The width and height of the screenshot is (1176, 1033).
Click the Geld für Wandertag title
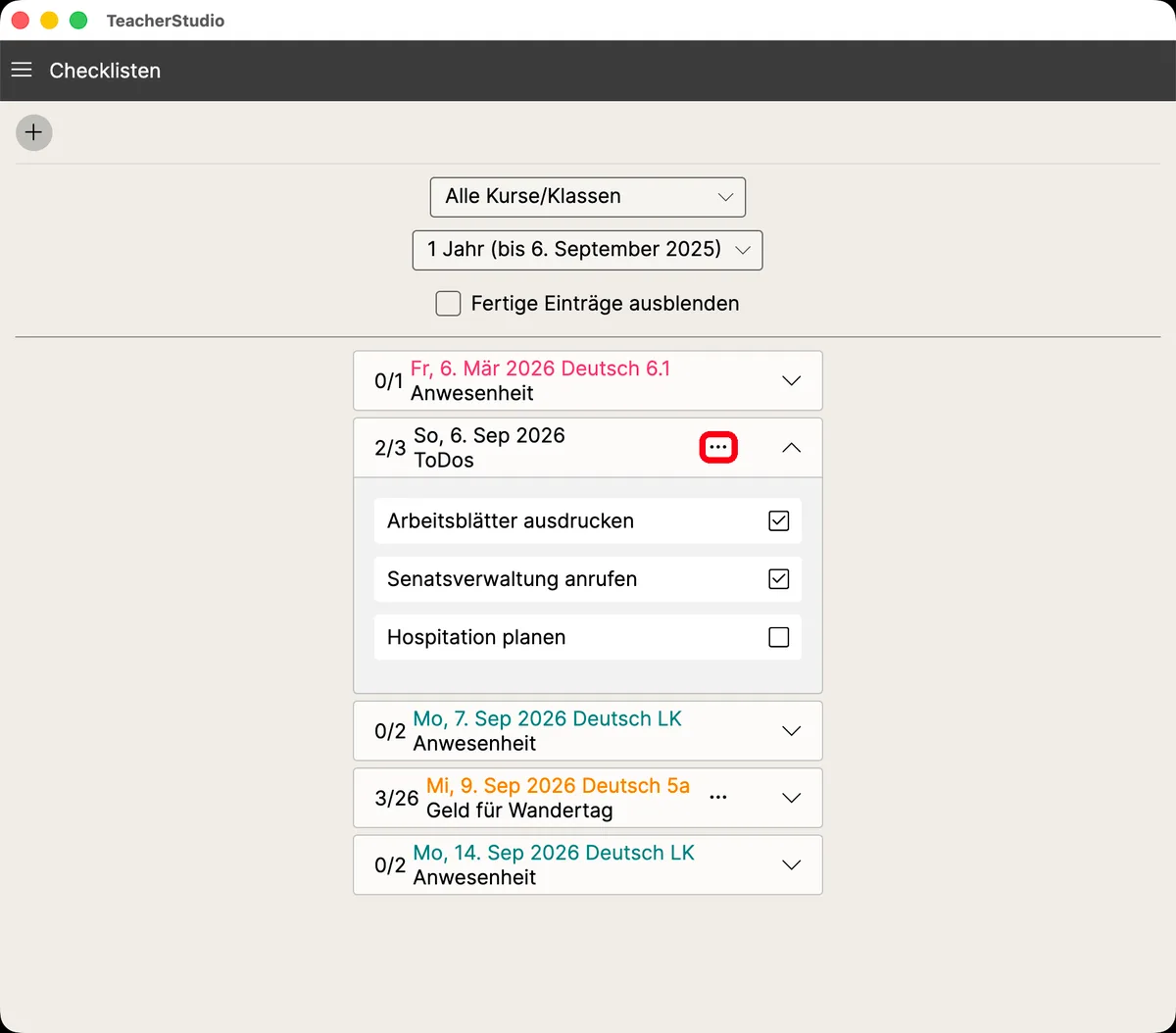(x=519, y=811)
